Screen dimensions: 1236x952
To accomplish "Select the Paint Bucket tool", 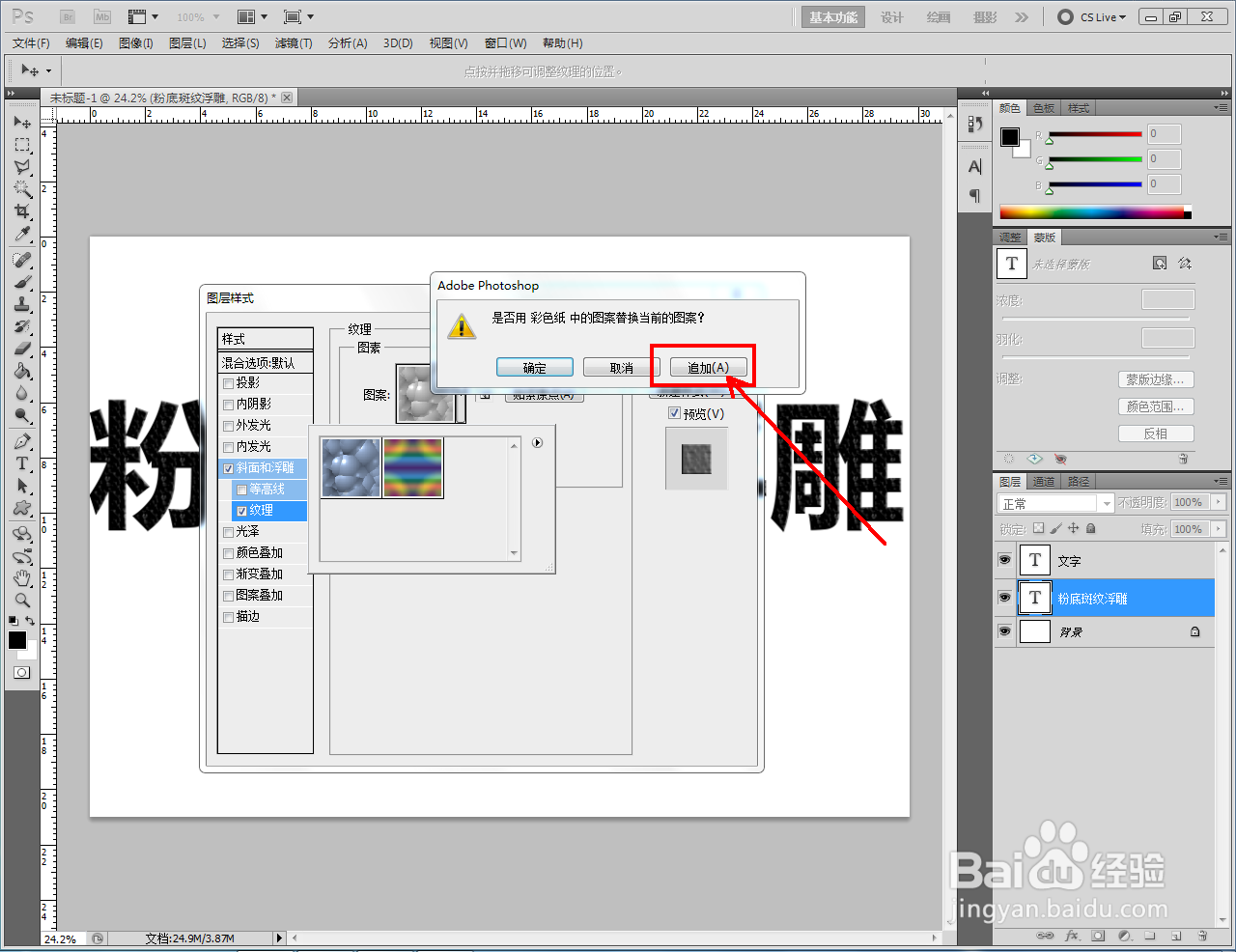I will click(22, 371).
